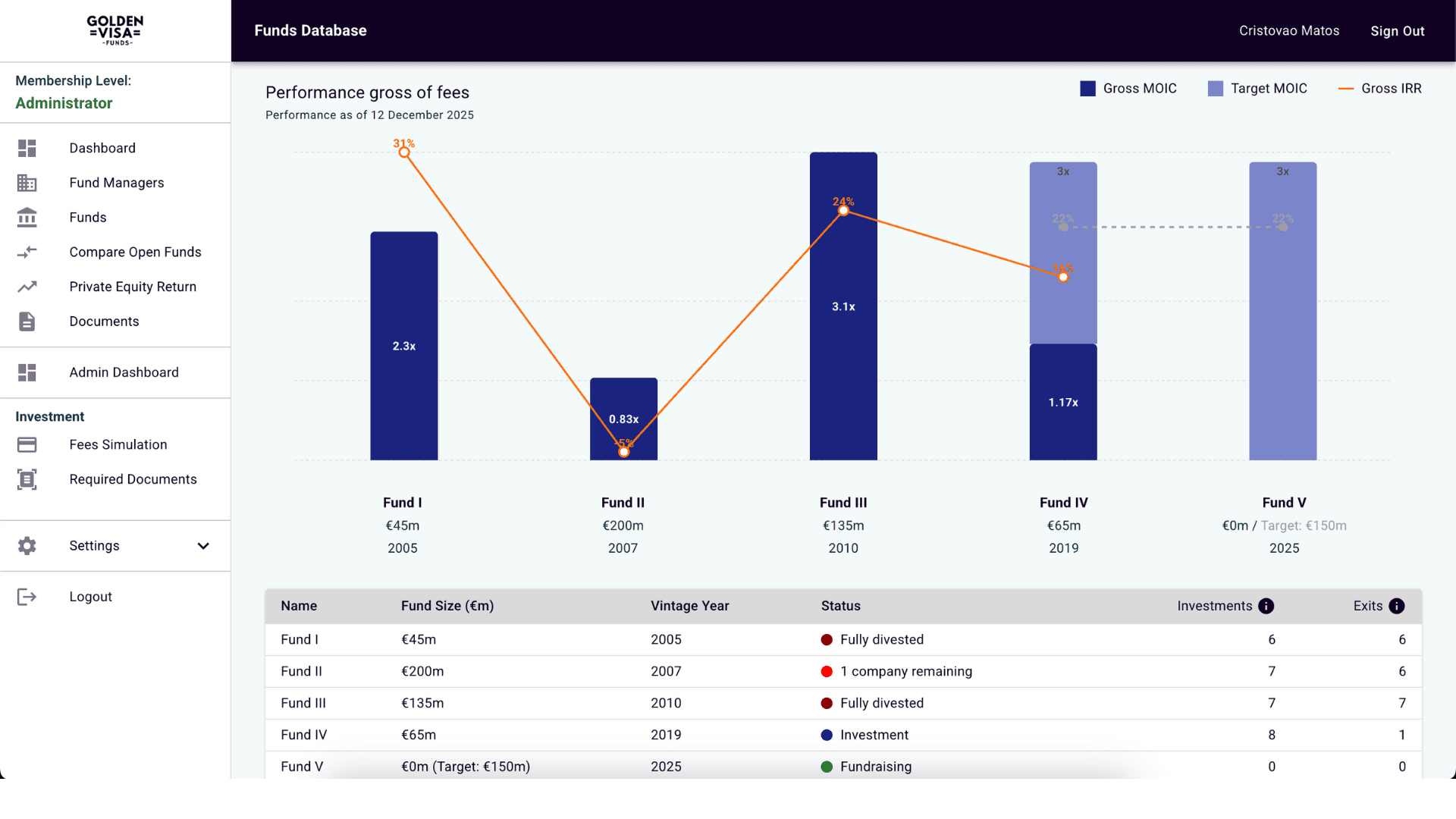Click the '€0m (Target: €150m)' cell
The height and width of the screenshot is (819, 1456).
(466, 767)
